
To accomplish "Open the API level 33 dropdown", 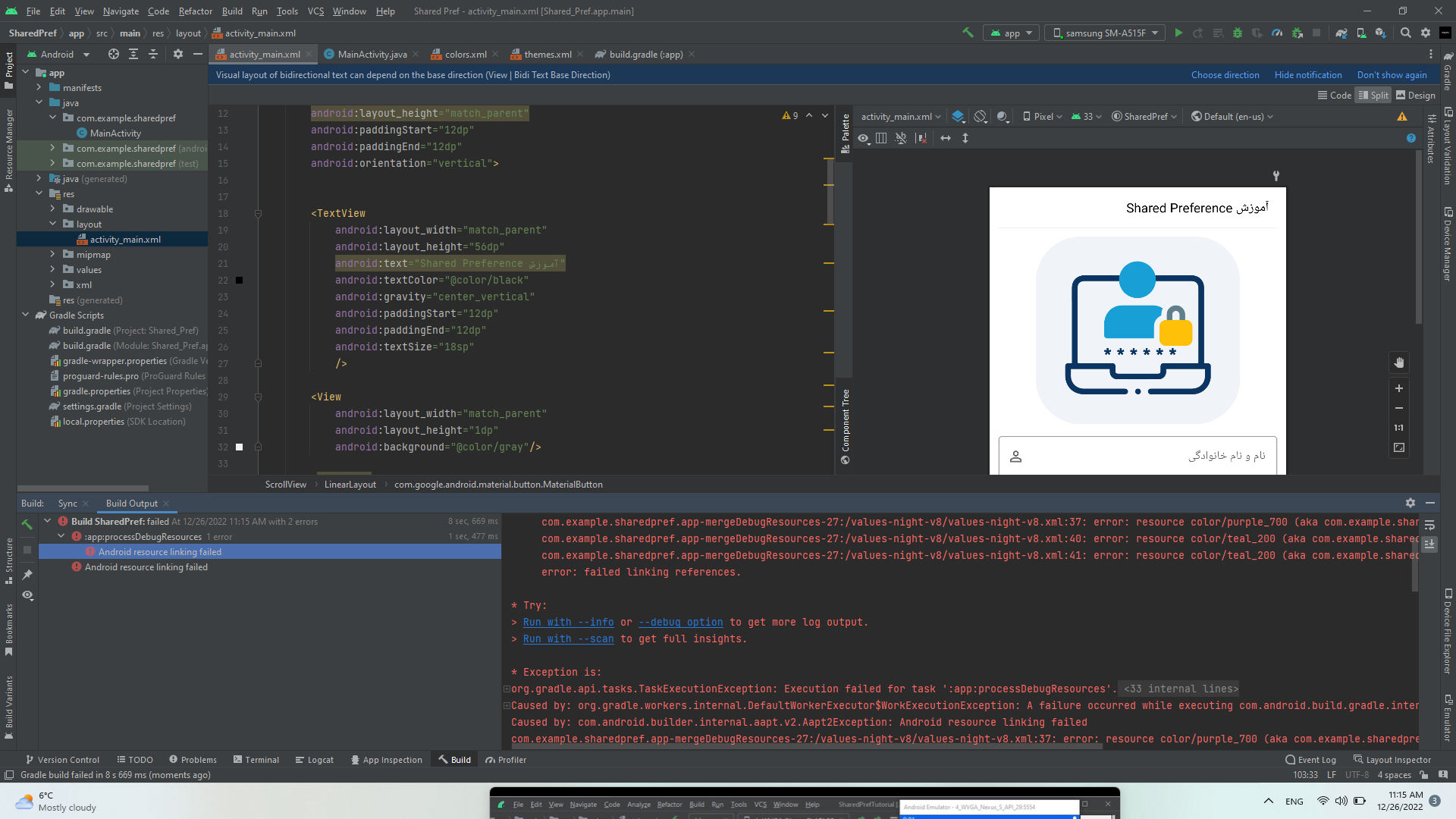I will [1087, 116].
